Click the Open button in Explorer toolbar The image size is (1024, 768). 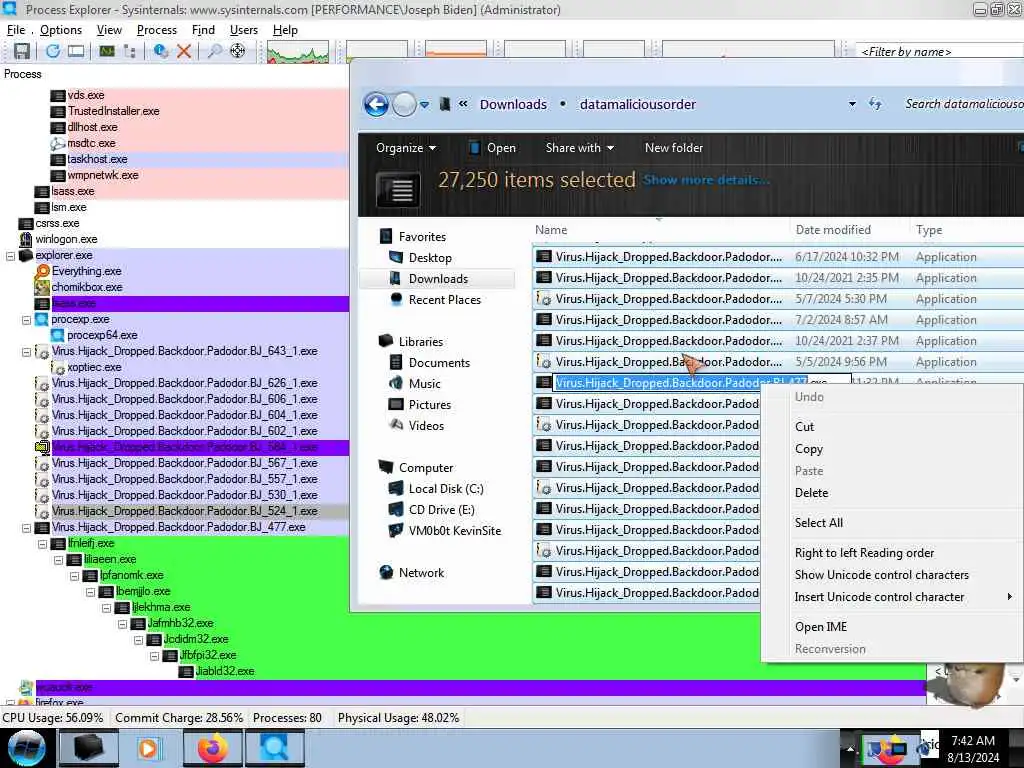[493, 148]
